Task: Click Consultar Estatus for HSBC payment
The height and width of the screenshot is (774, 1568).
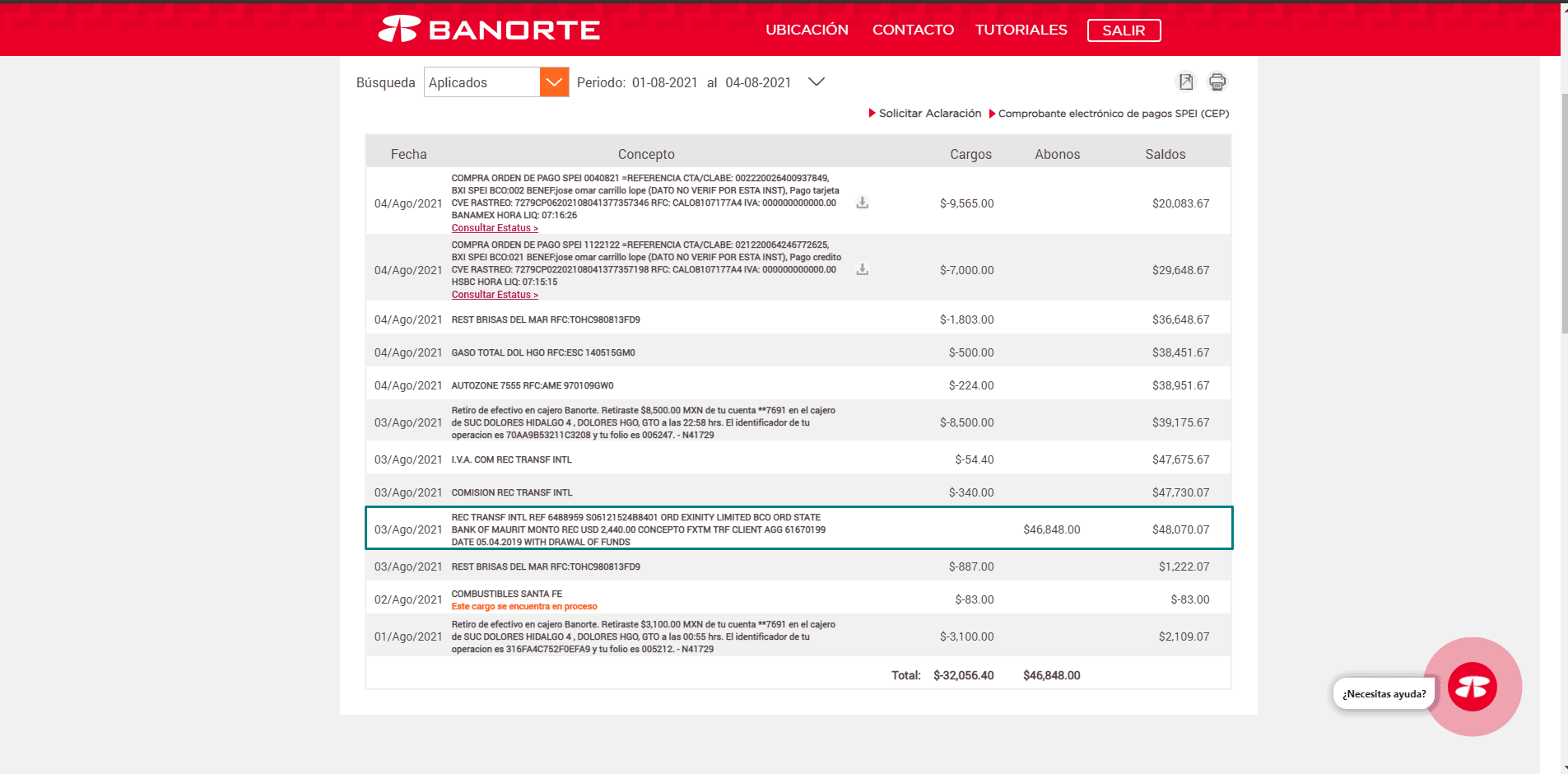Action: click(494, 295)
